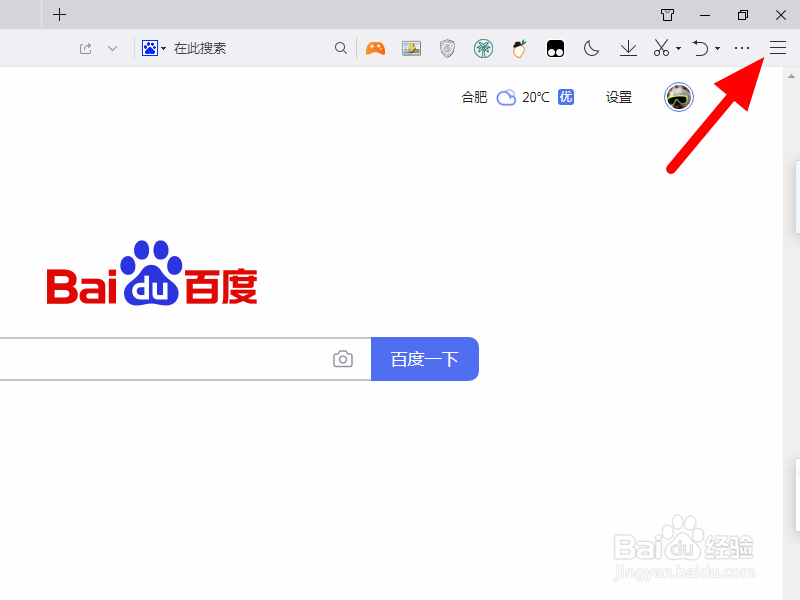Open the orange game controller extension
Image resolution: width=800 pixels, height=600 pixels.
point(376,48)
